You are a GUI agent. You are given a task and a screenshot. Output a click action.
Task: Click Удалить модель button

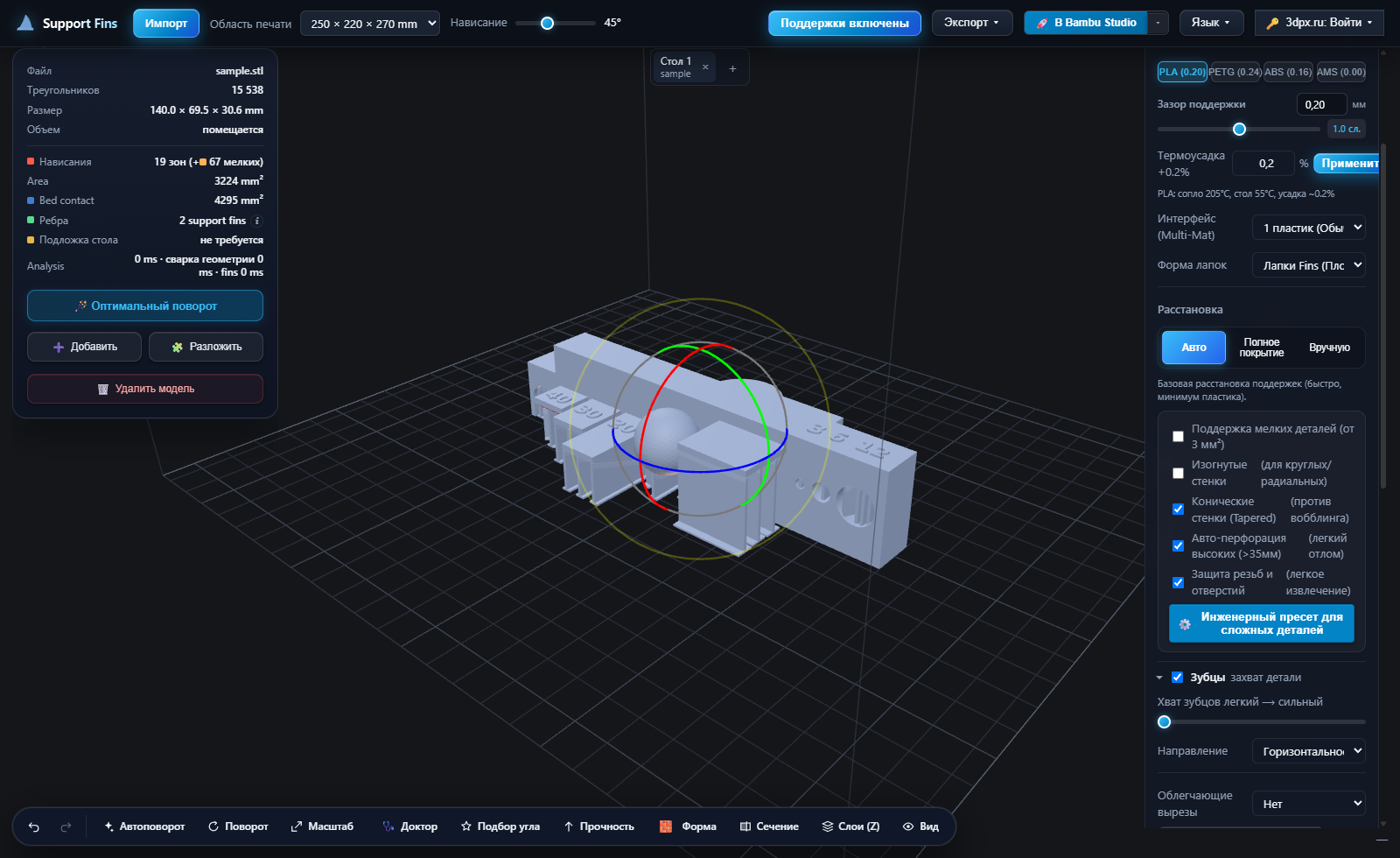145,389
